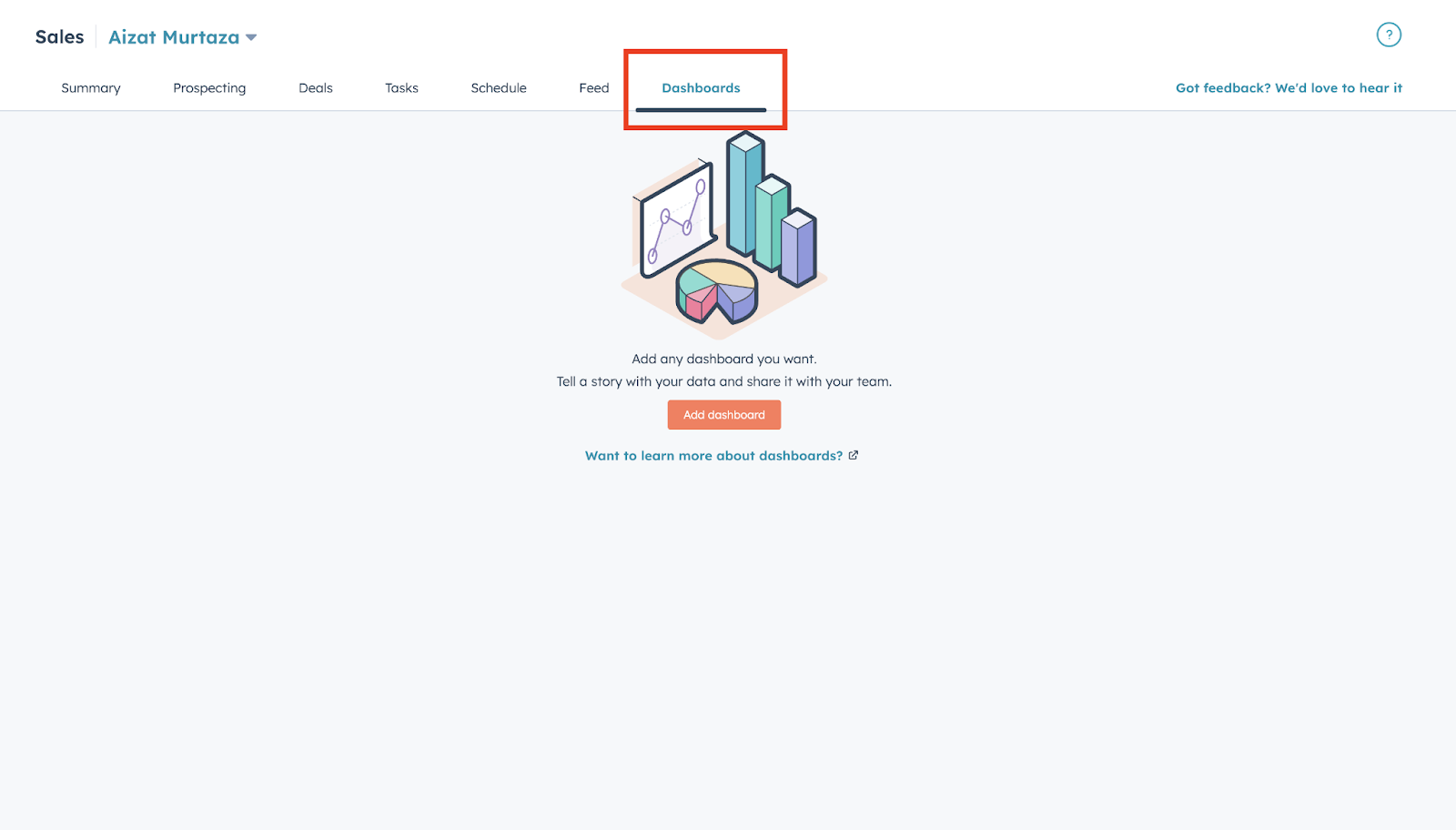Go to the Tasks tab
Screen dimensions: 1456x830
[401, 88]
